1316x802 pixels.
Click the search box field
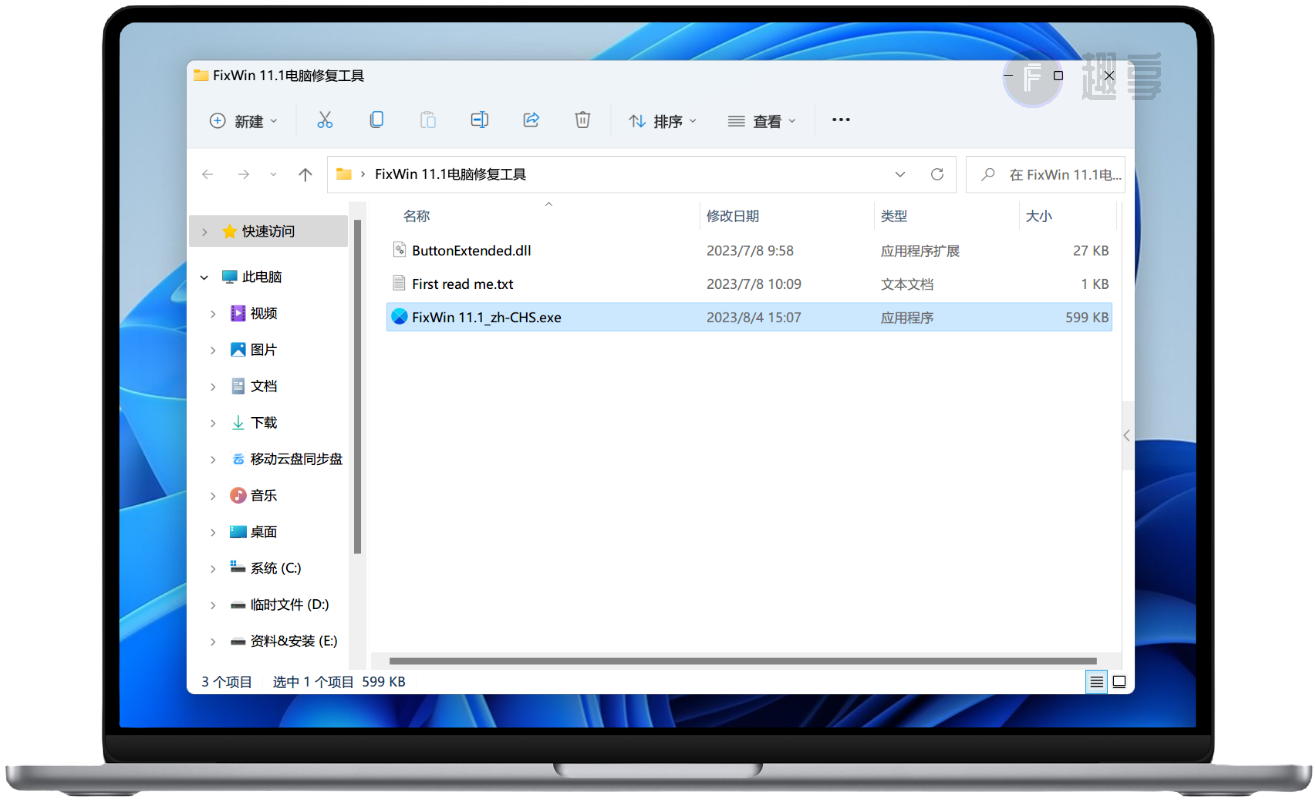(x=1045, y=174)
